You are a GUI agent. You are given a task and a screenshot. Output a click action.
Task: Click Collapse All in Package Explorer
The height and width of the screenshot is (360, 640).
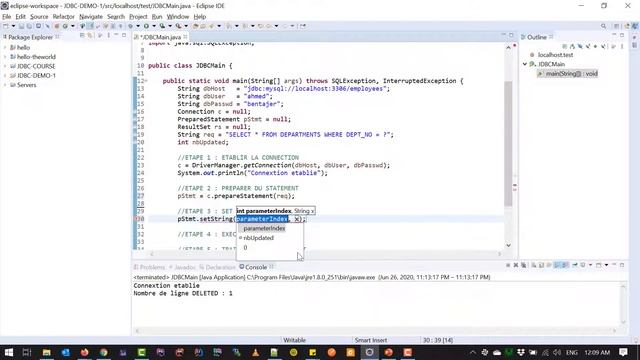pyautogui.click(x=82, y=36)
